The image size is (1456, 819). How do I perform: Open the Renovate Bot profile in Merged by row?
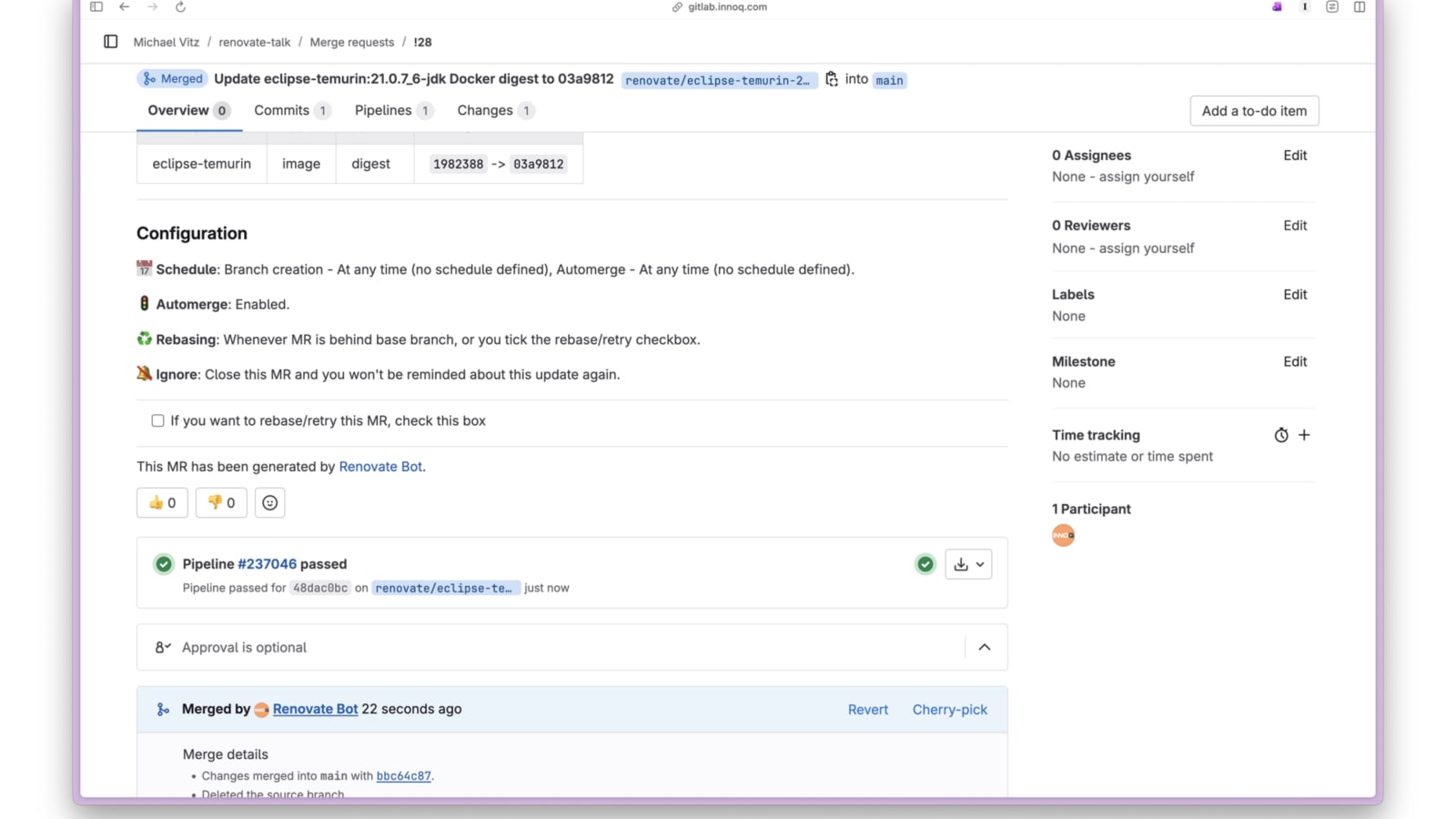pyautogui.click(x=315, y=709)
